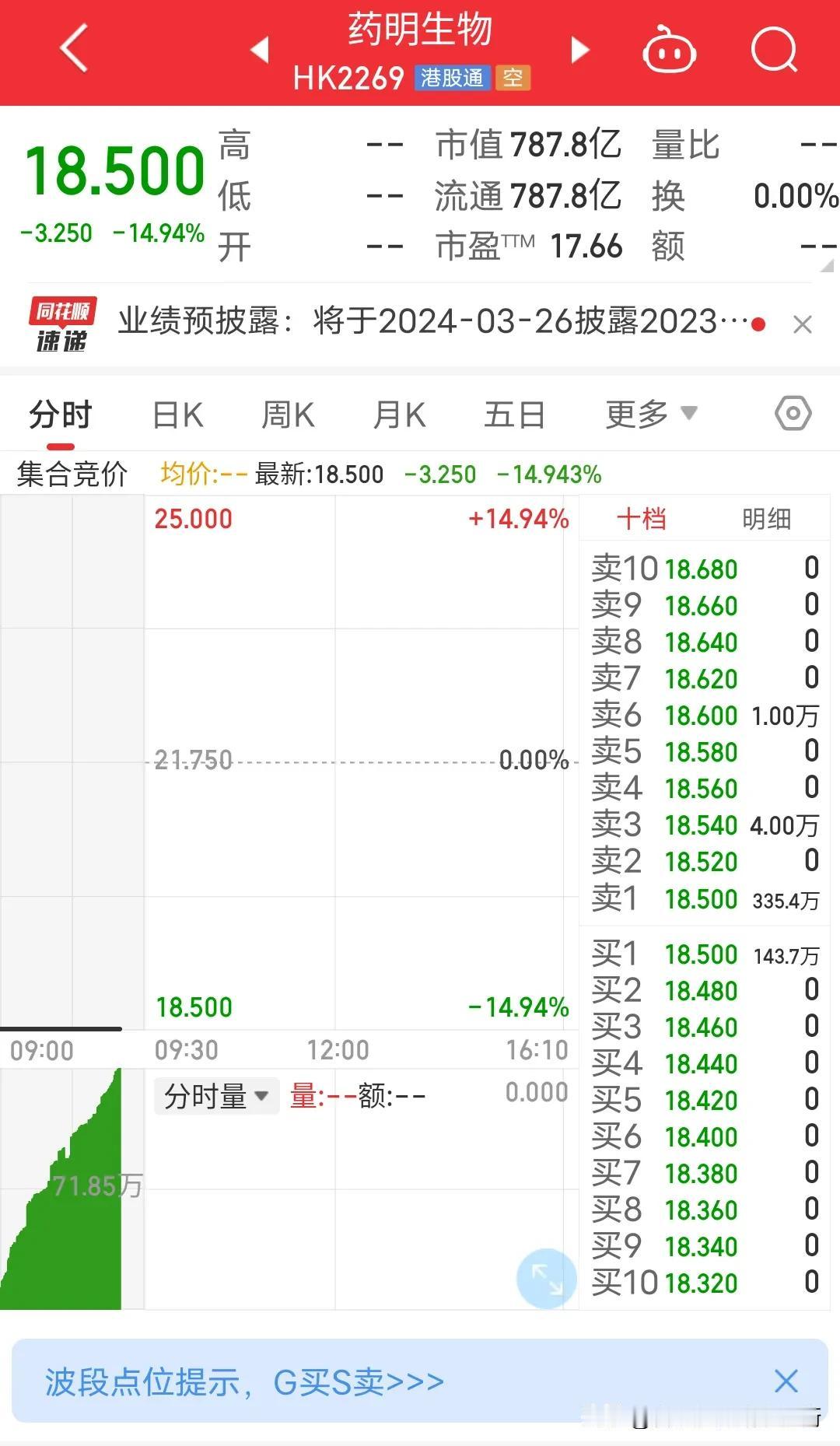Select the 买4 18.440 row
Screen dimensions: 840x1446
(705, 1063)
